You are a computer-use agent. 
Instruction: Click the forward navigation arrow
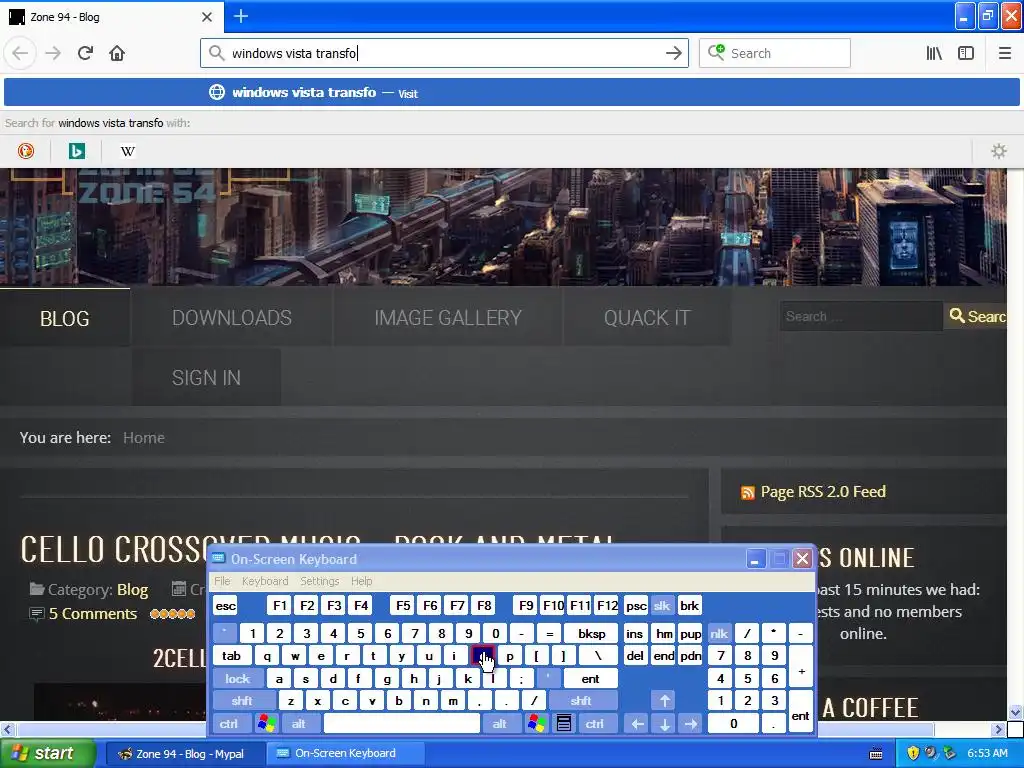click(x=53, y=53)
